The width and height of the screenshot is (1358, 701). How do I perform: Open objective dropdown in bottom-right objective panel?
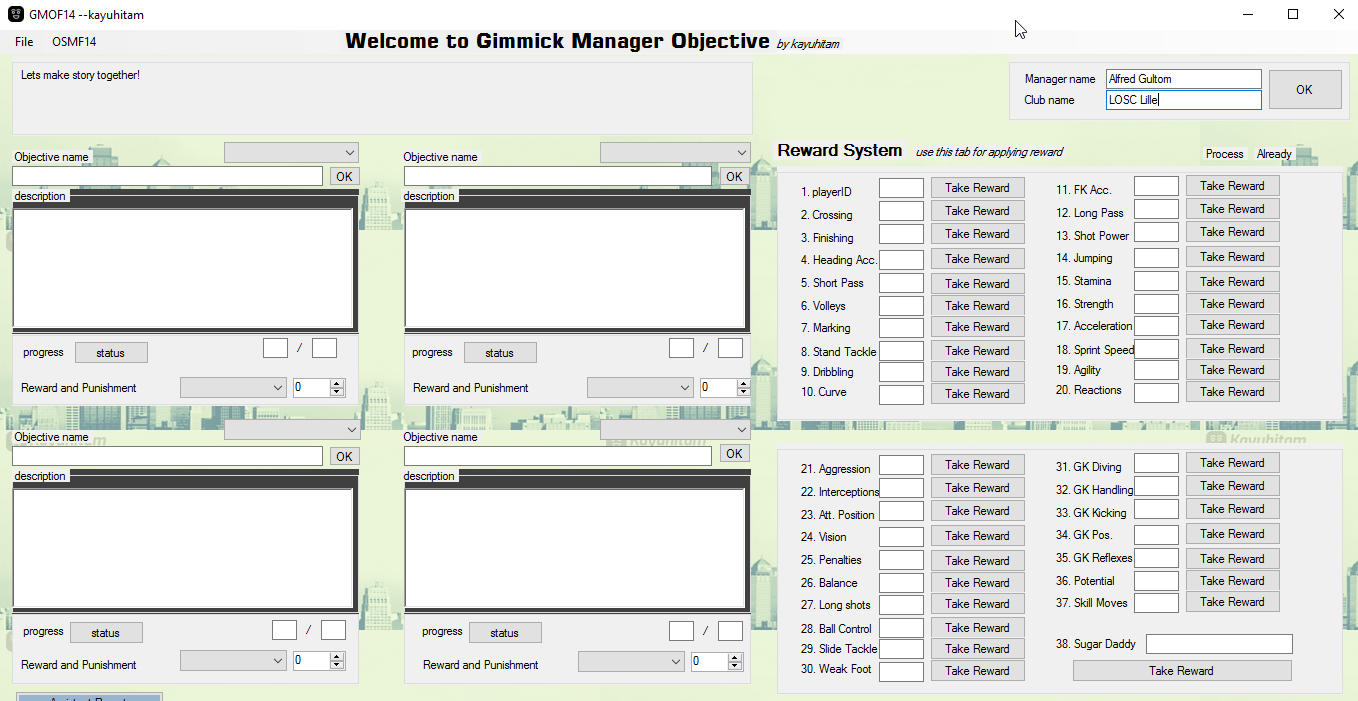pyautogui.click(x=675, y=430)
